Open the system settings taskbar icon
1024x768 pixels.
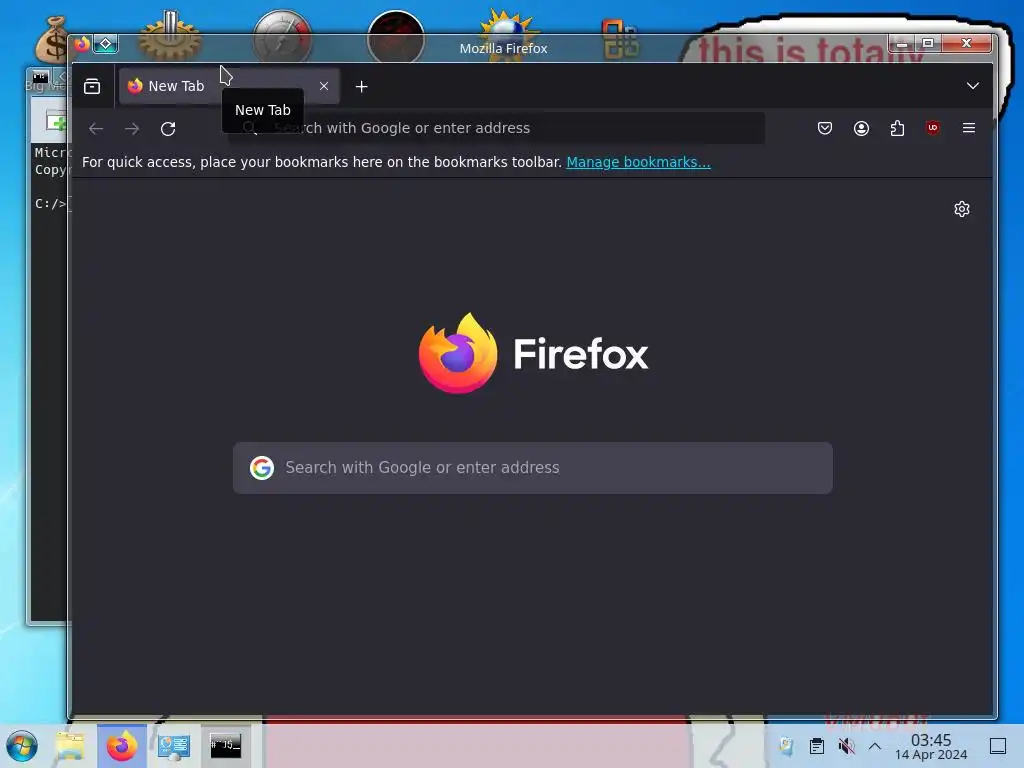(x=174, y=746)
